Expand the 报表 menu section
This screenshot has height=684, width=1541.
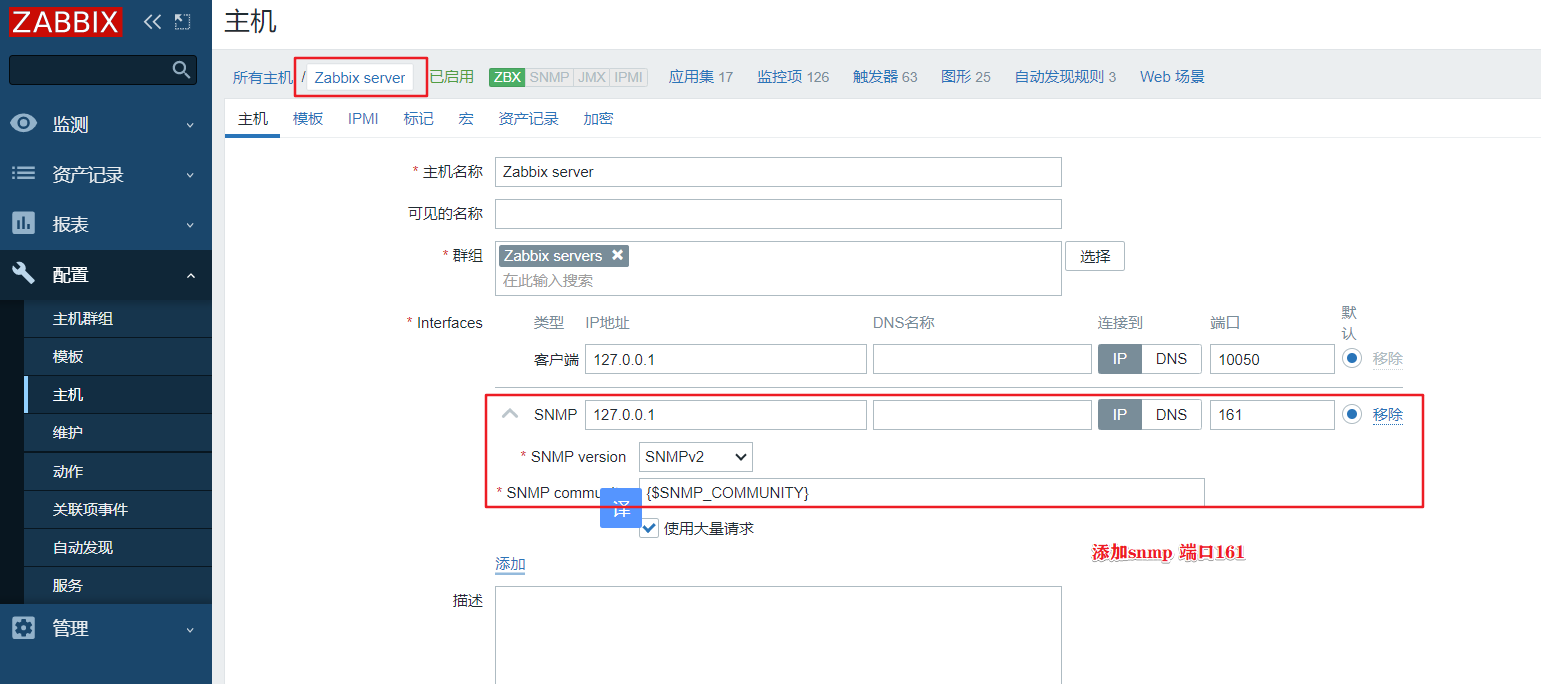click(189, 225)
